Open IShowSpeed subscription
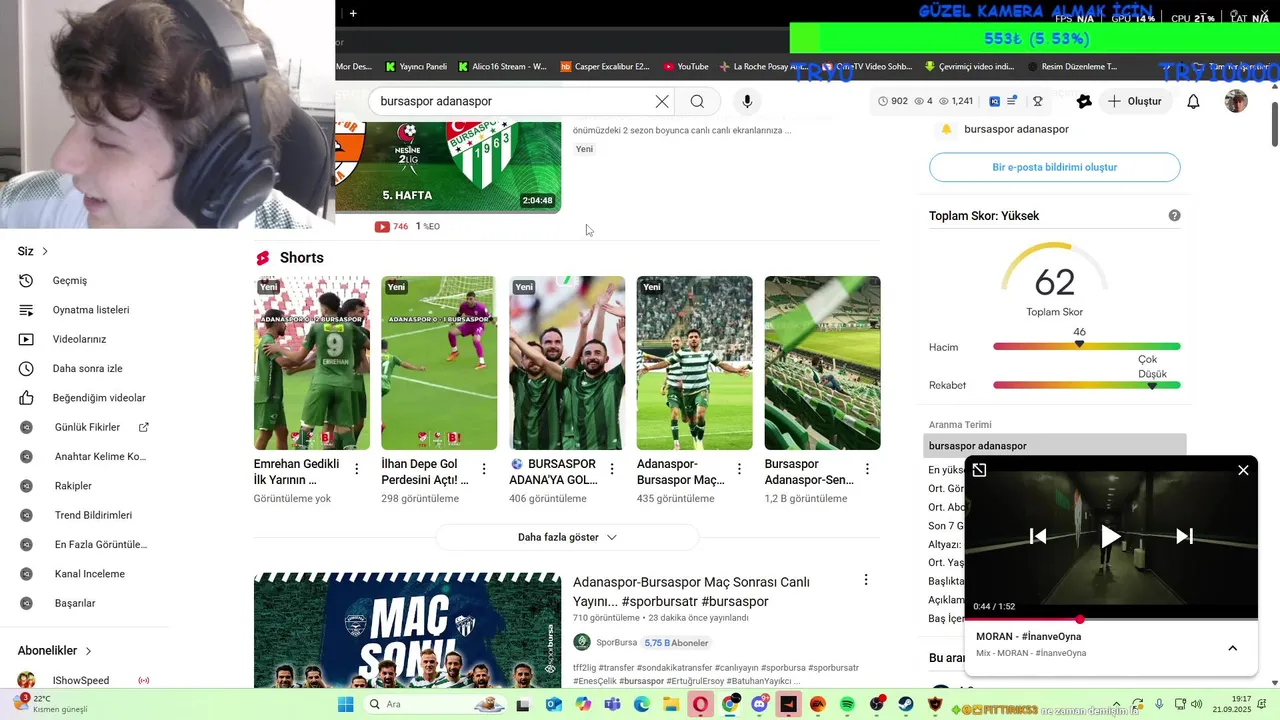Screen dimensions: 1280x720 click(81, 681)
